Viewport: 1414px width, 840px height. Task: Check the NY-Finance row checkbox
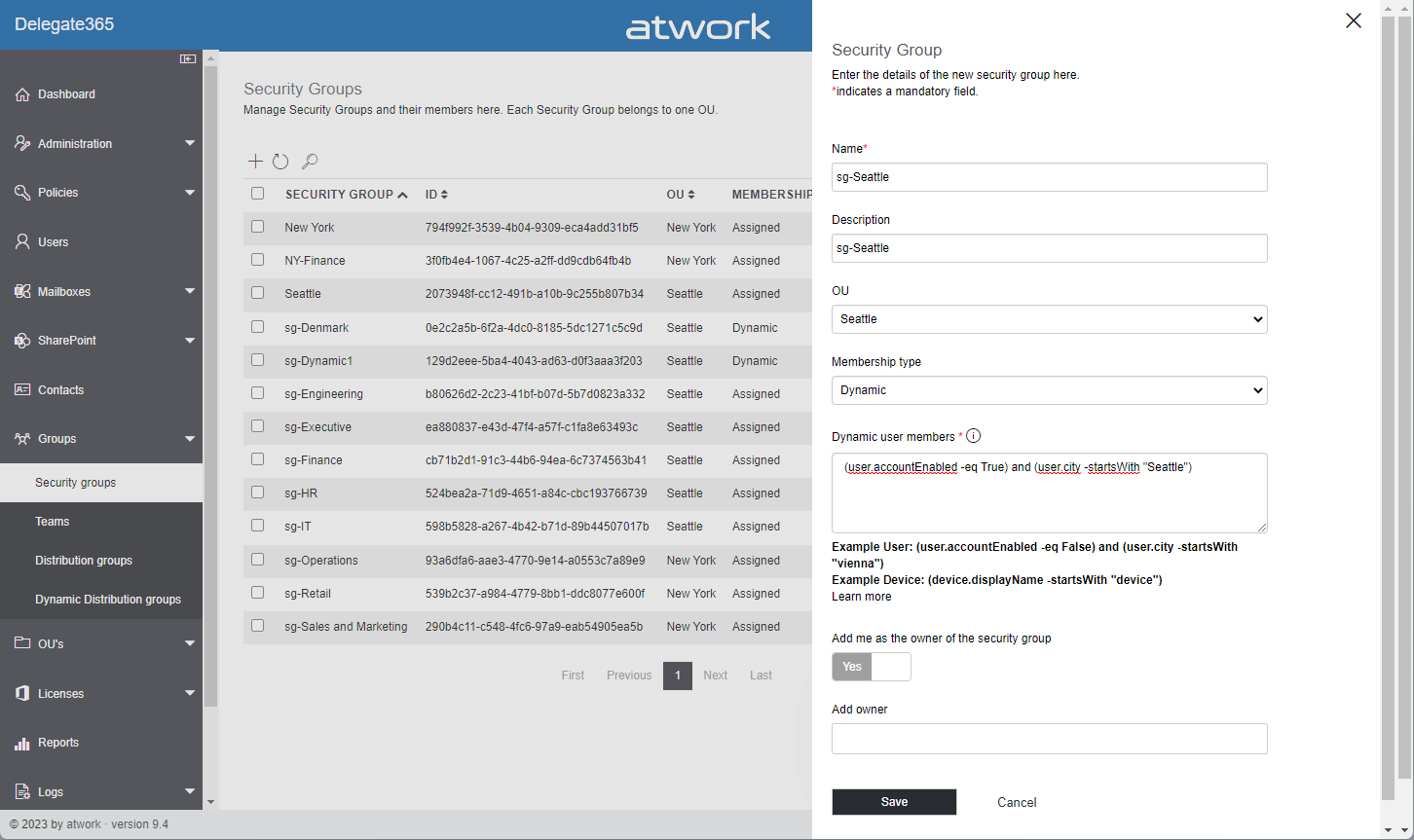point(257,260)
